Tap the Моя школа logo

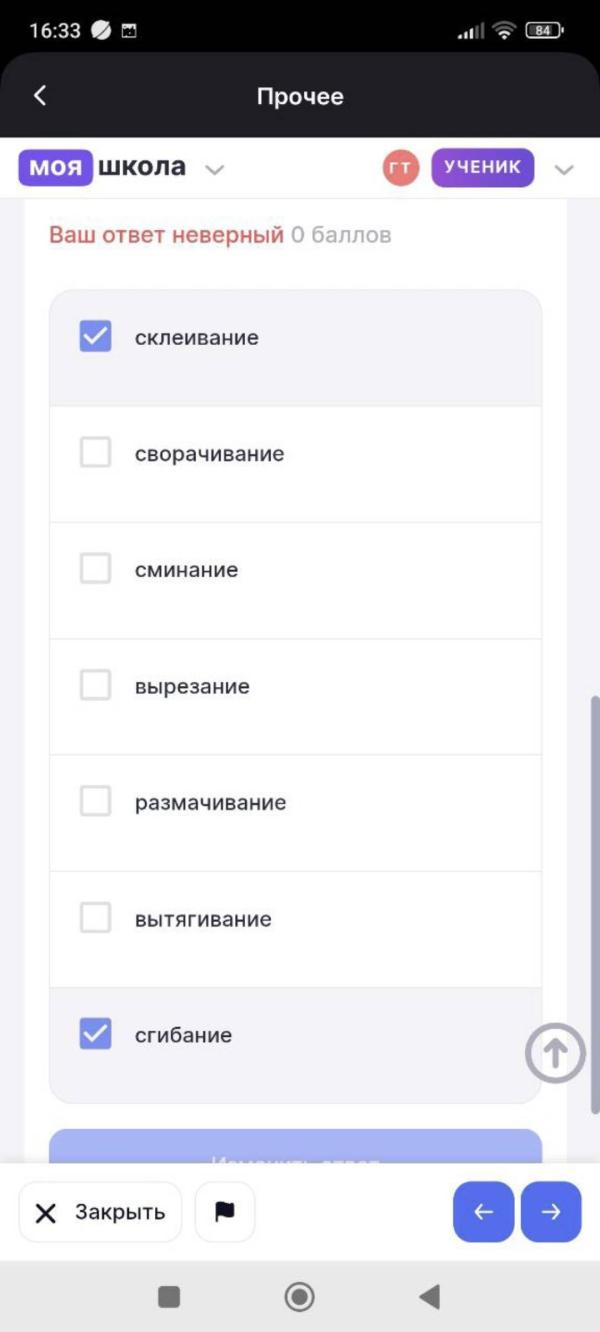click(x=102, y=167)
